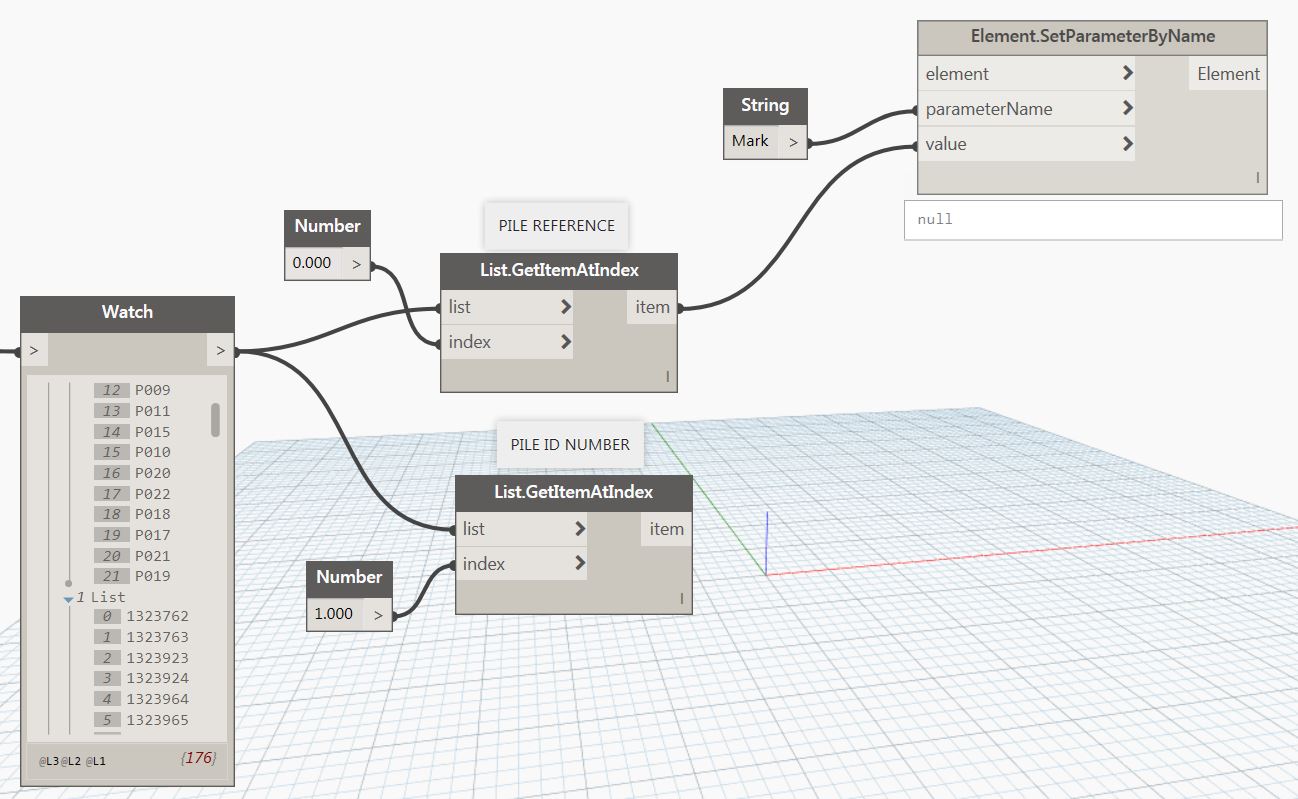The height and width of the screenshot is (799, 1298).
Task: Click item output port of PILE REFERENCE node
Action: click(x=652, y=308)
